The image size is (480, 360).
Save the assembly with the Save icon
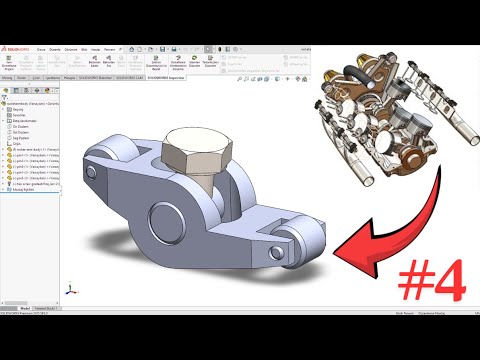click(162, 49)
